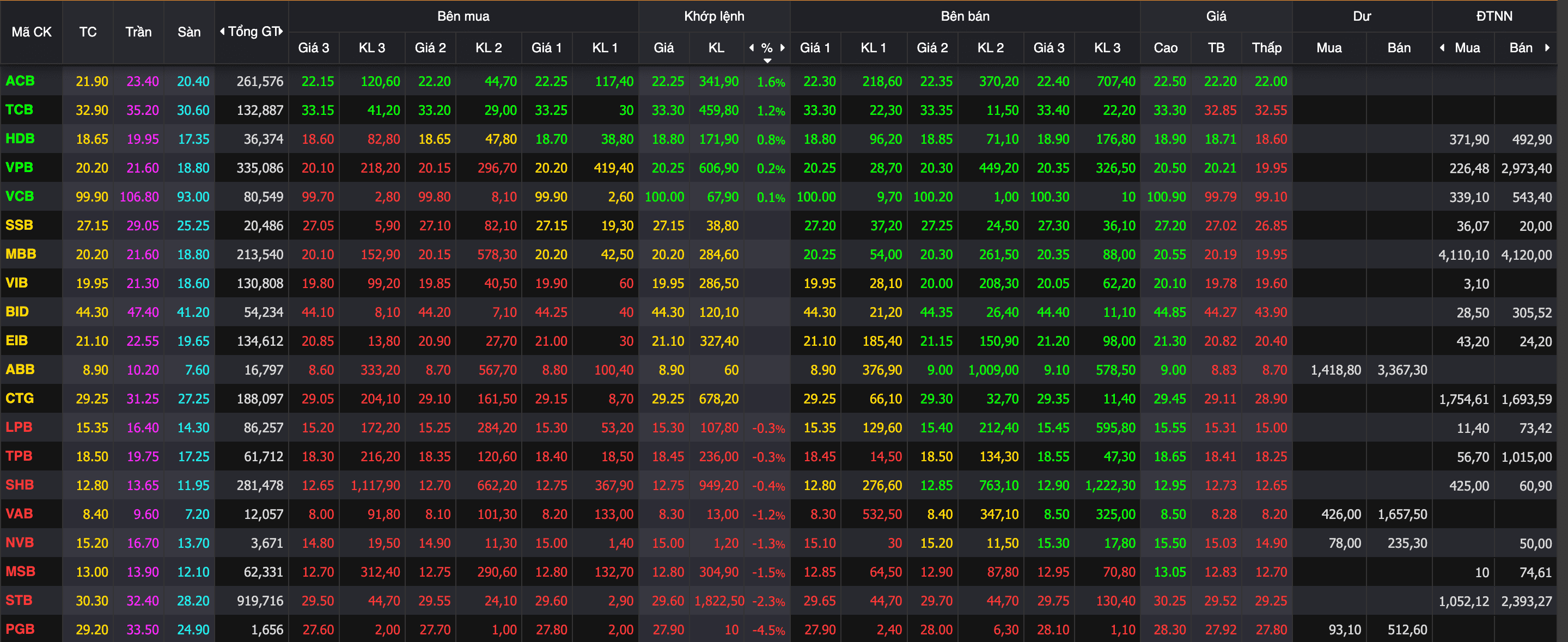Open STB stock symbol
Screen dimensions: 1568x642
click(x=19, y=601)
